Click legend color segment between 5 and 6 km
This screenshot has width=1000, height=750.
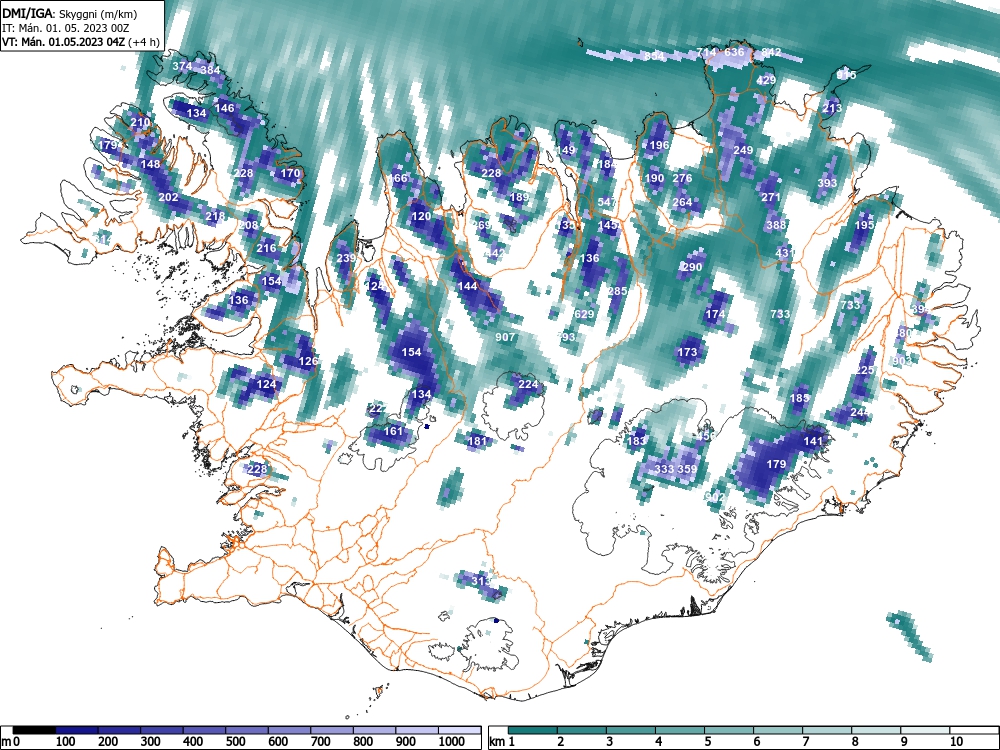pyautogui.click(x=730, y=730)
